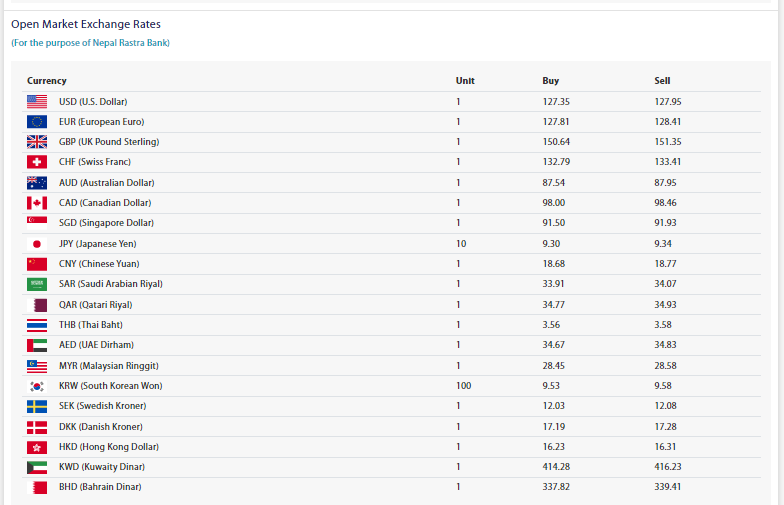Click the Australian flag icon
Image resolution: width=784 pixels, height=505 pixels.
(37, 183)
